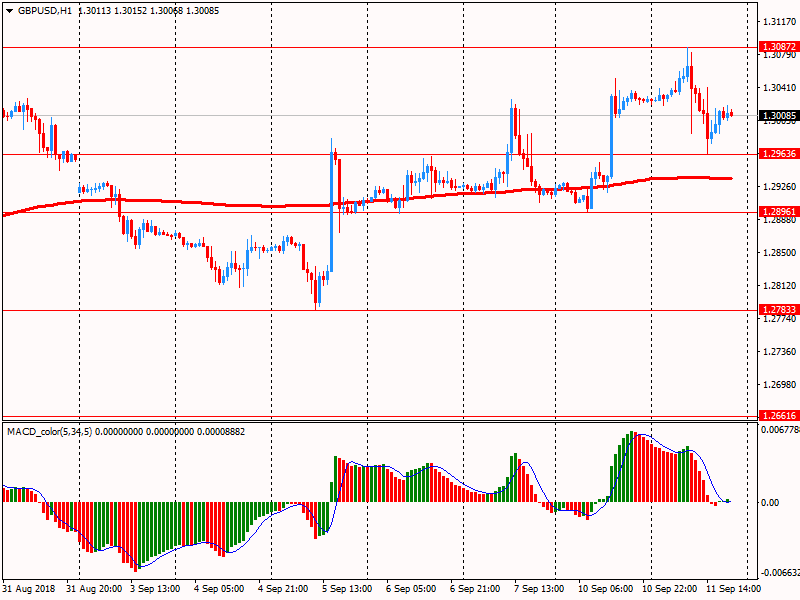800x600 pixels.
Task: Select the 1.30872 resistance level label
Action: [779, 47]
